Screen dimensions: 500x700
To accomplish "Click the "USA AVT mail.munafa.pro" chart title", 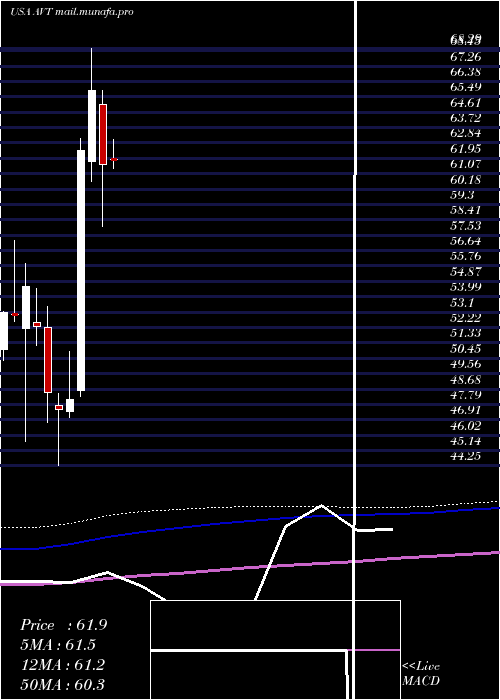I will tap(72, 12).
